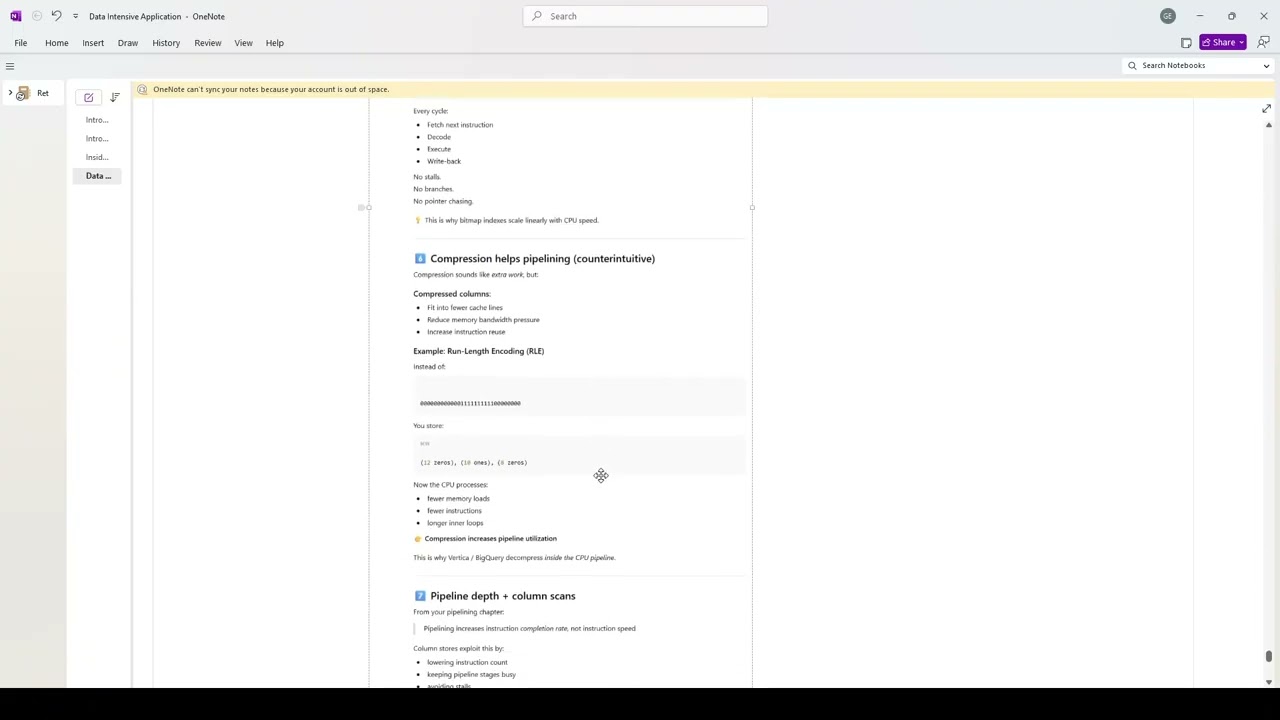Click the heading "Pipeline depth + column scans"
The height and width of the screenshot is (720, 1280).
click(x=503, y=596)
